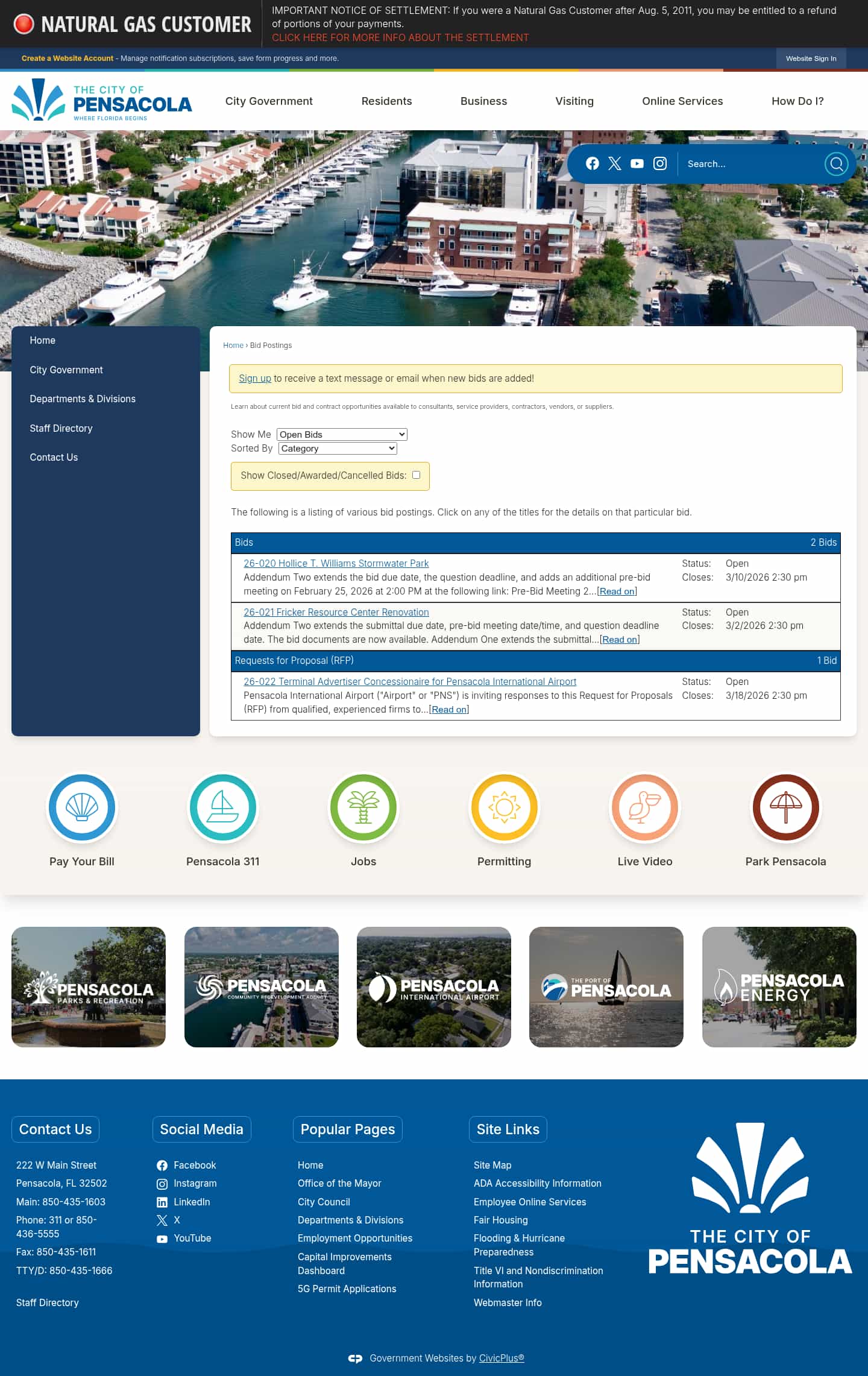The image size is (868, 1376).
Task: Click Read on for Terminal Advertiser RFP
Action: pos(449,710)
